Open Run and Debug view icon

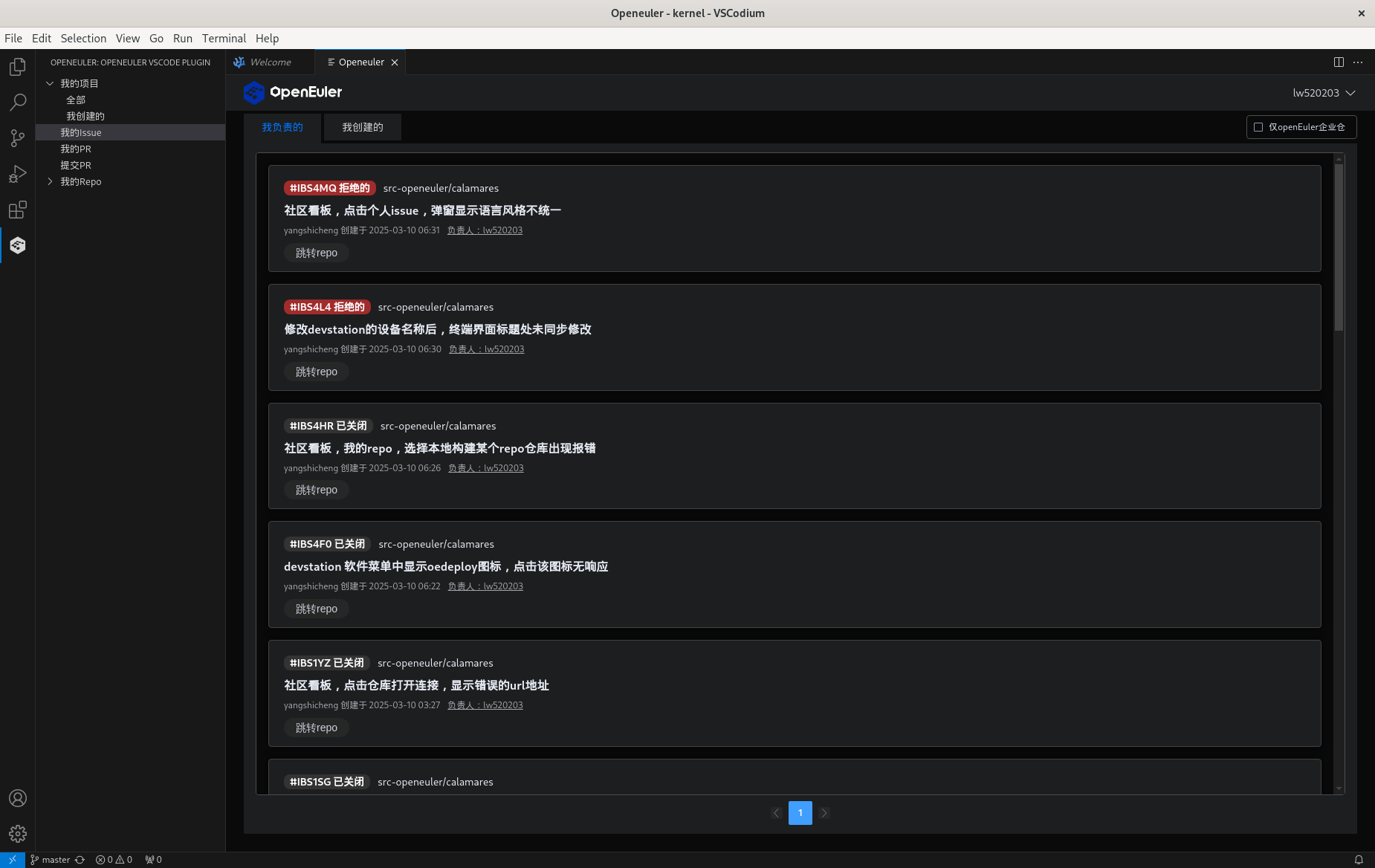click(x=18, y=174)
